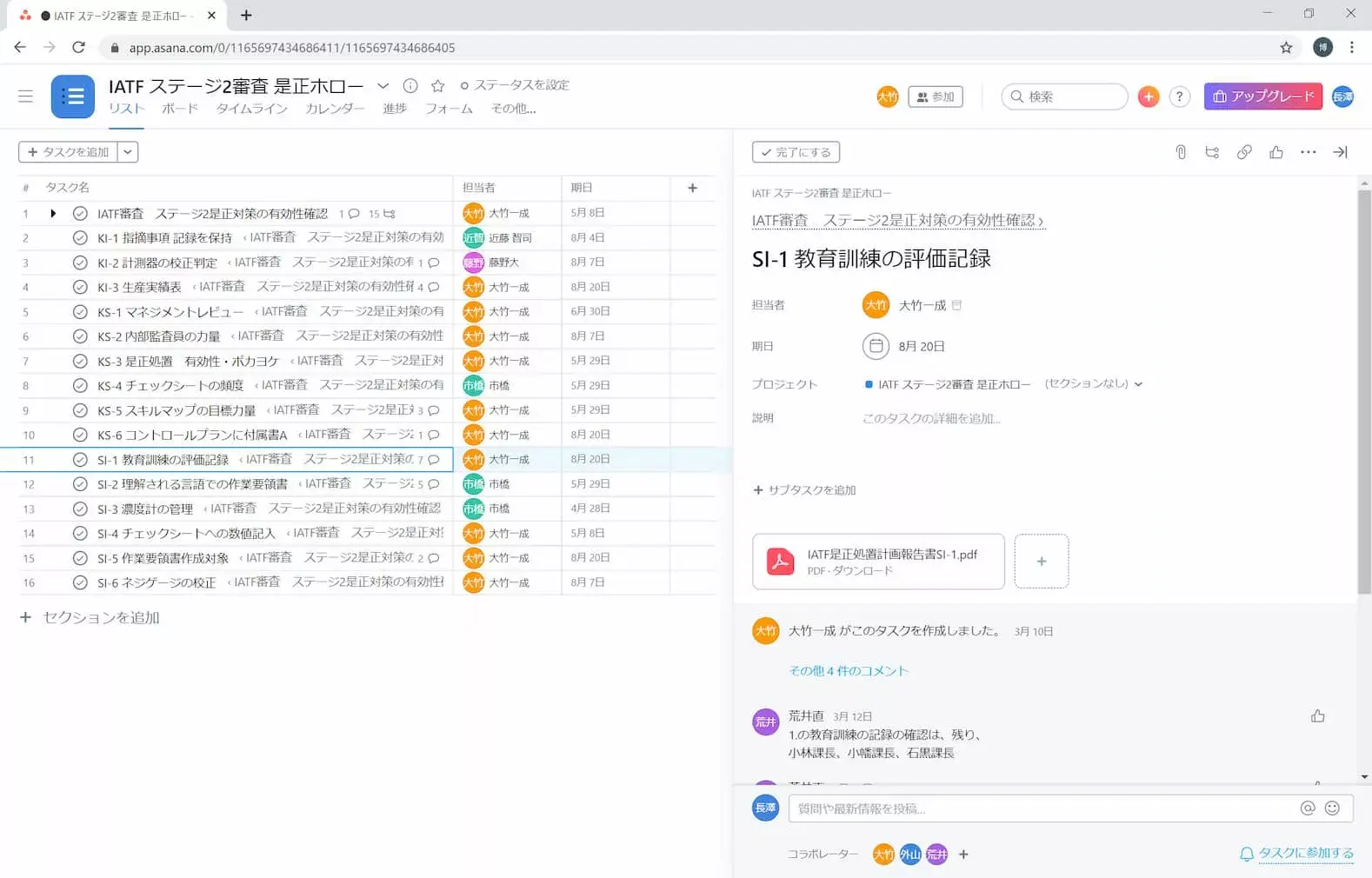Viewport: 1372px width, 878px height.
Task: Add a column with plus icon
Action: 693,188
